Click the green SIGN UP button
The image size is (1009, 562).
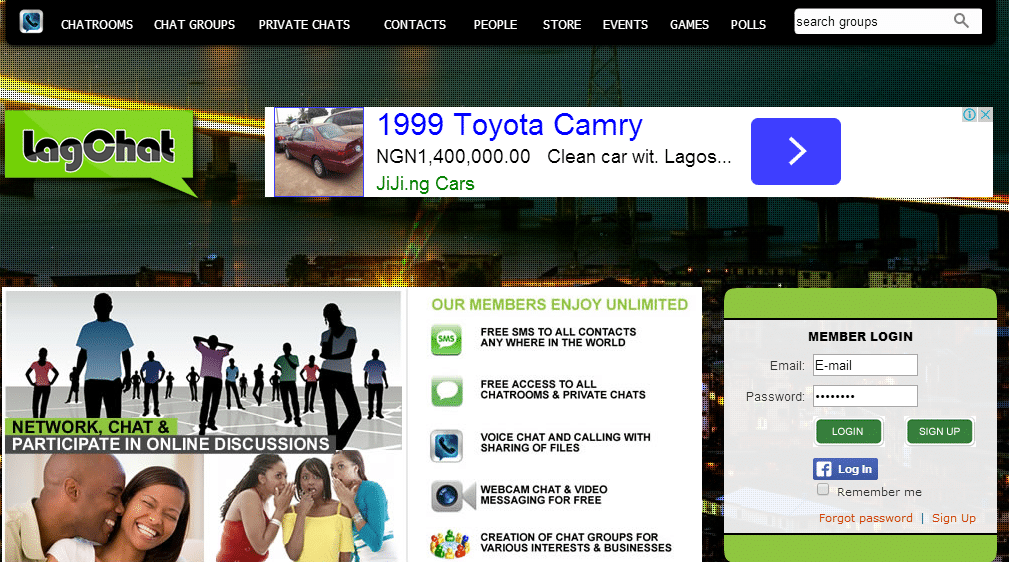[x=939, y=431]
